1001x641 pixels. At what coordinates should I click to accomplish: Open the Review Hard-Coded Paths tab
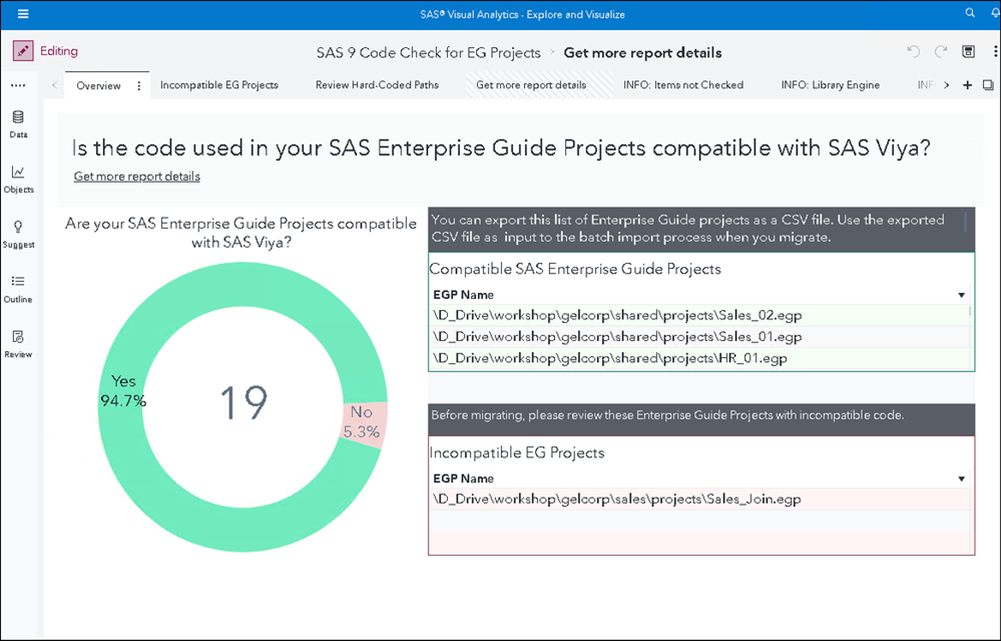click(377, 85)
